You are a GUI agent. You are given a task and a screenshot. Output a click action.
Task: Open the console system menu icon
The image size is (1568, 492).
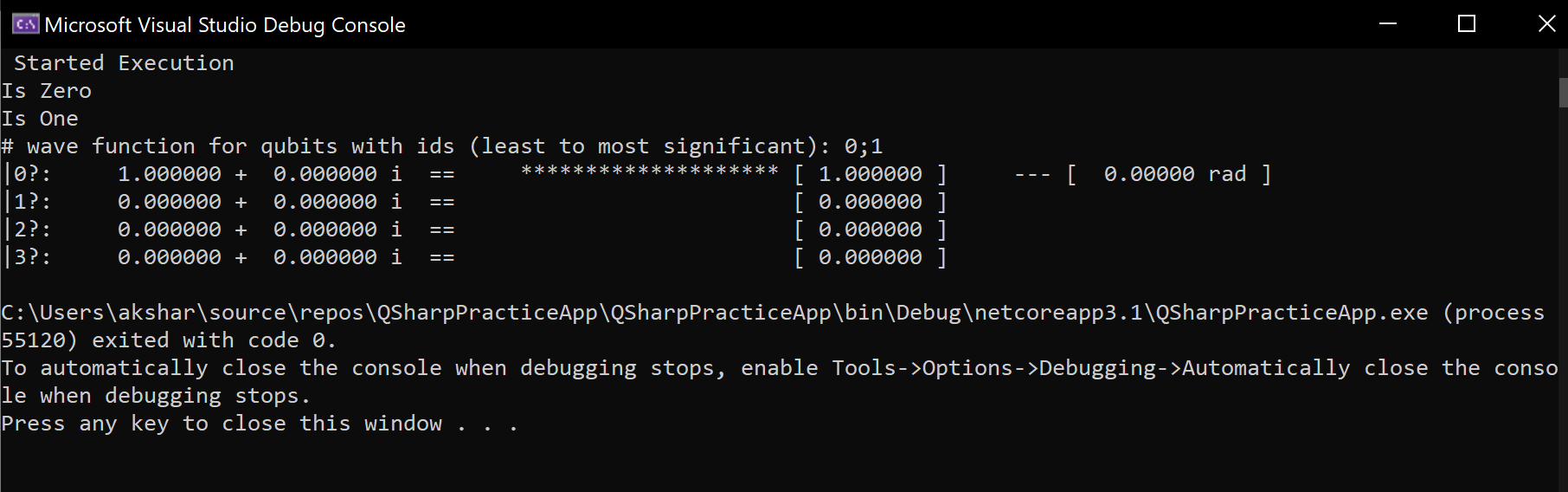25,24
